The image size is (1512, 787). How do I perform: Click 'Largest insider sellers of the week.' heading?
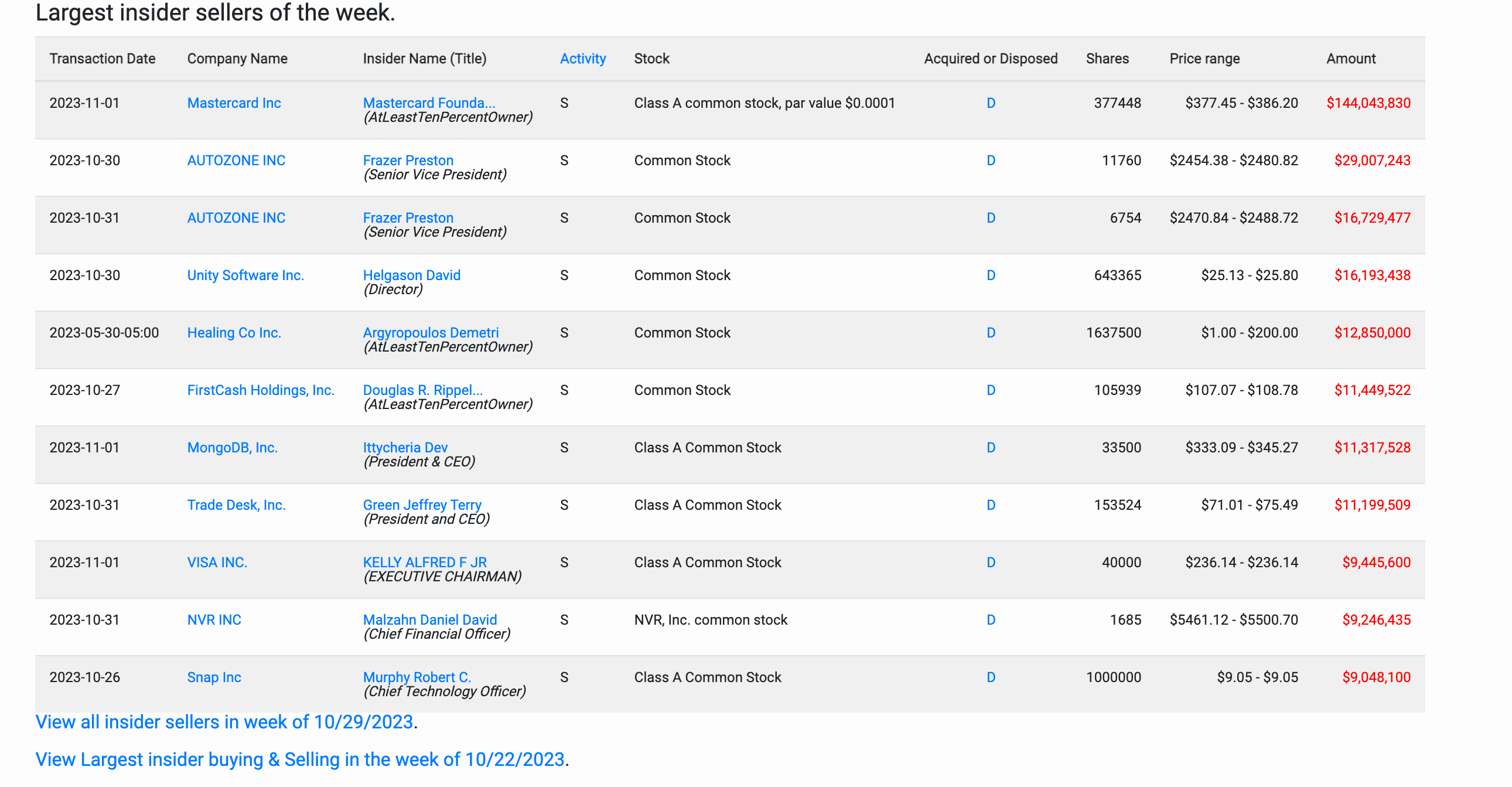215,13
